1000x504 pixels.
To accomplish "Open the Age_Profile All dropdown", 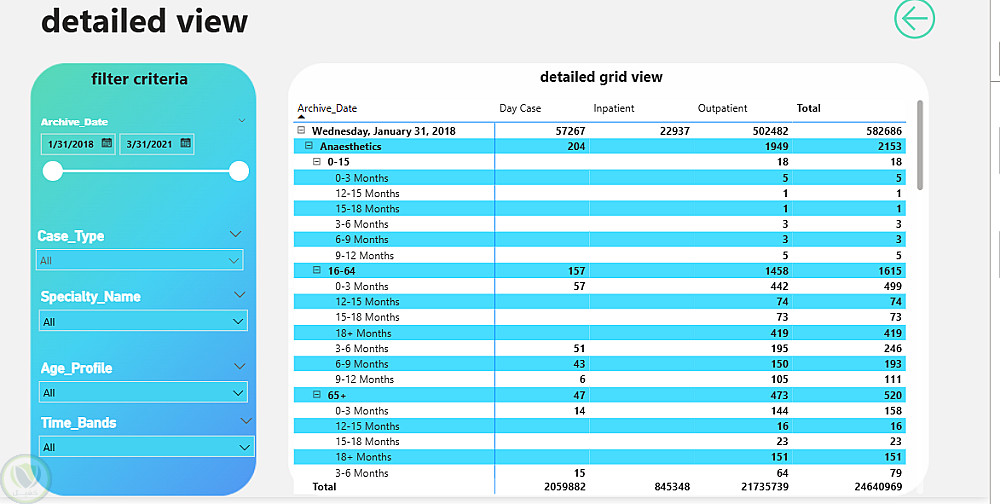I will (143, 392).
